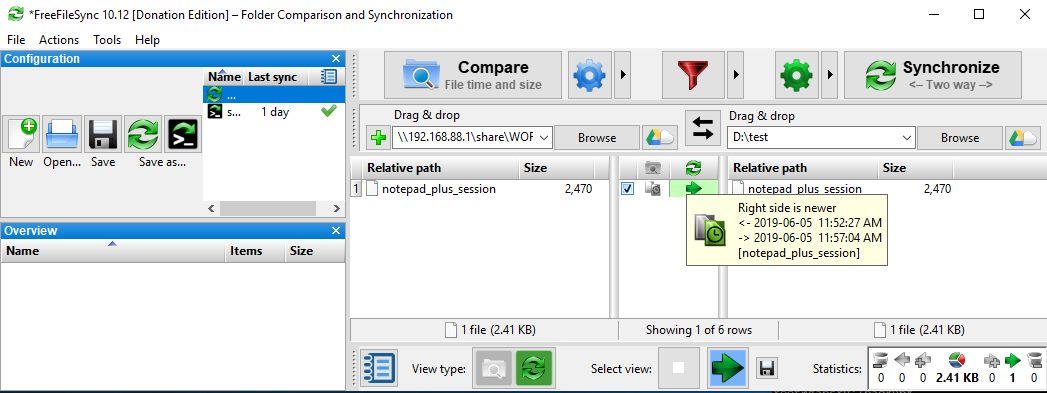Click 'Showing 1 of 6 rows' status

click(x=698, y=330)
